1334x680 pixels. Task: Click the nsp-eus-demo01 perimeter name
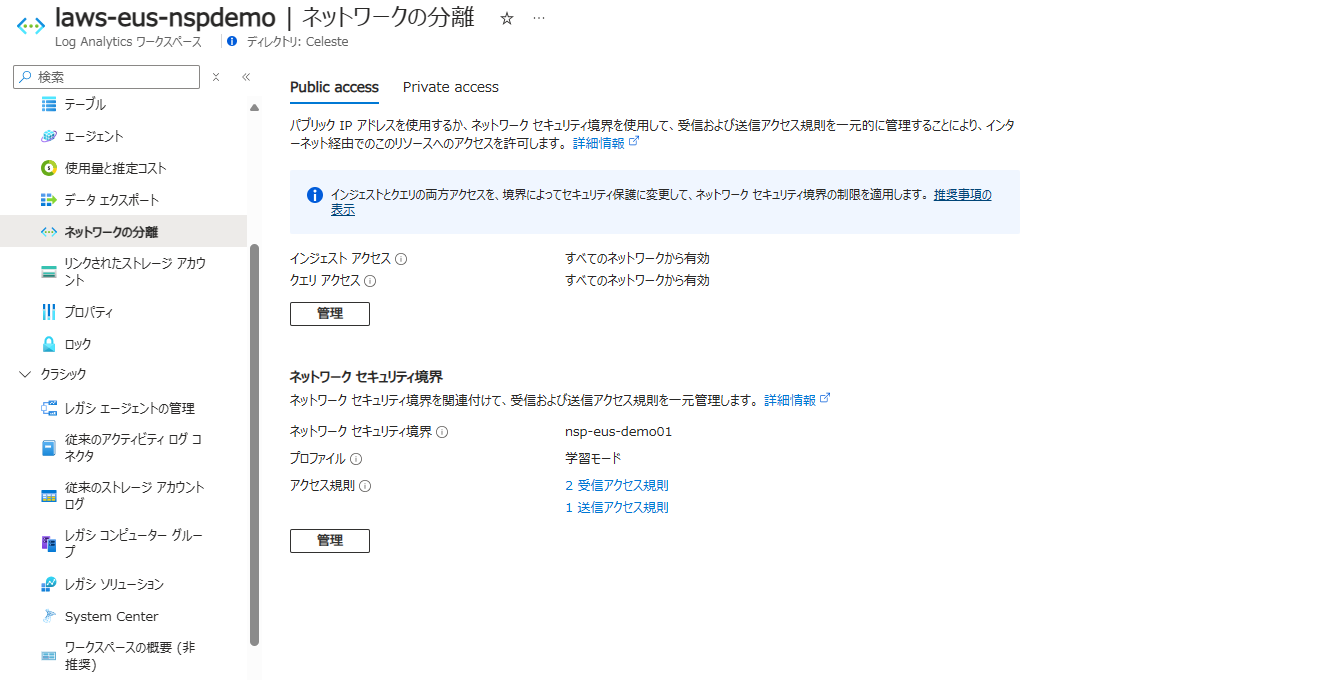click(x=619, y=432)
